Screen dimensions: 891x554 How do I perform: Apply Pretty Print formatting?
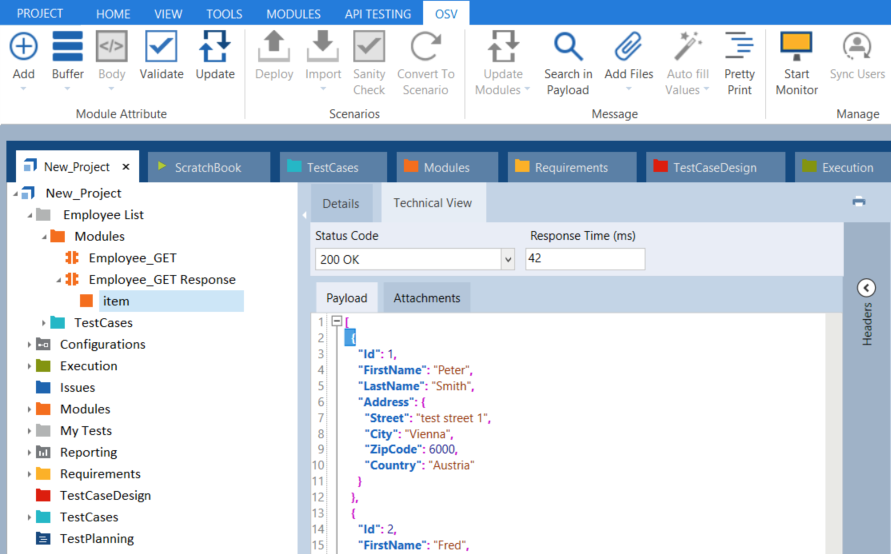739,48
